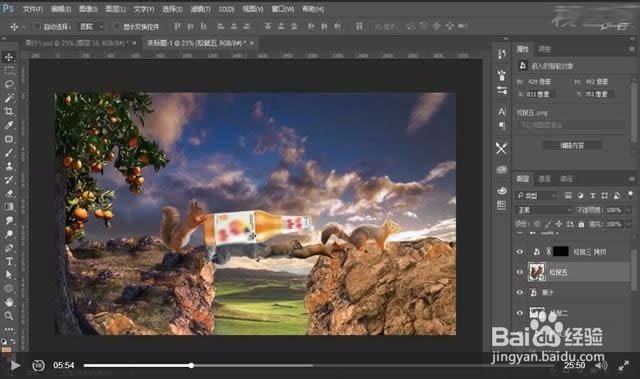
Task: Open the 滤镜(T) menu
Action: click(x=200, y=9)
